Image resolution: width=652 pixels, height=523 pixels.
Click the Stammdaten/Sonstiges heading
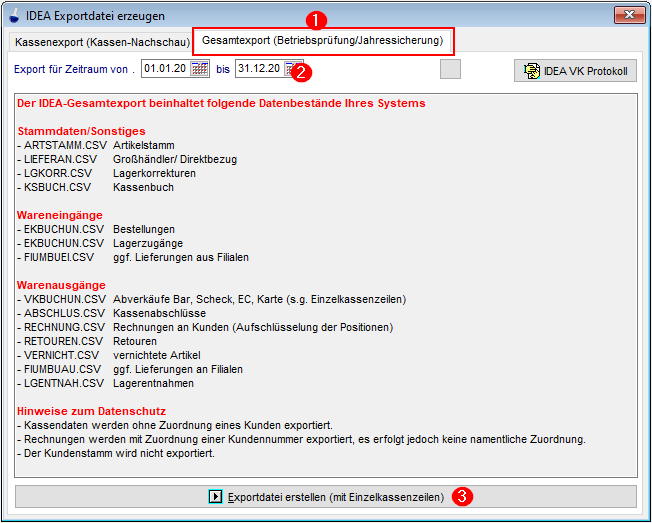(x=82, y=131)
